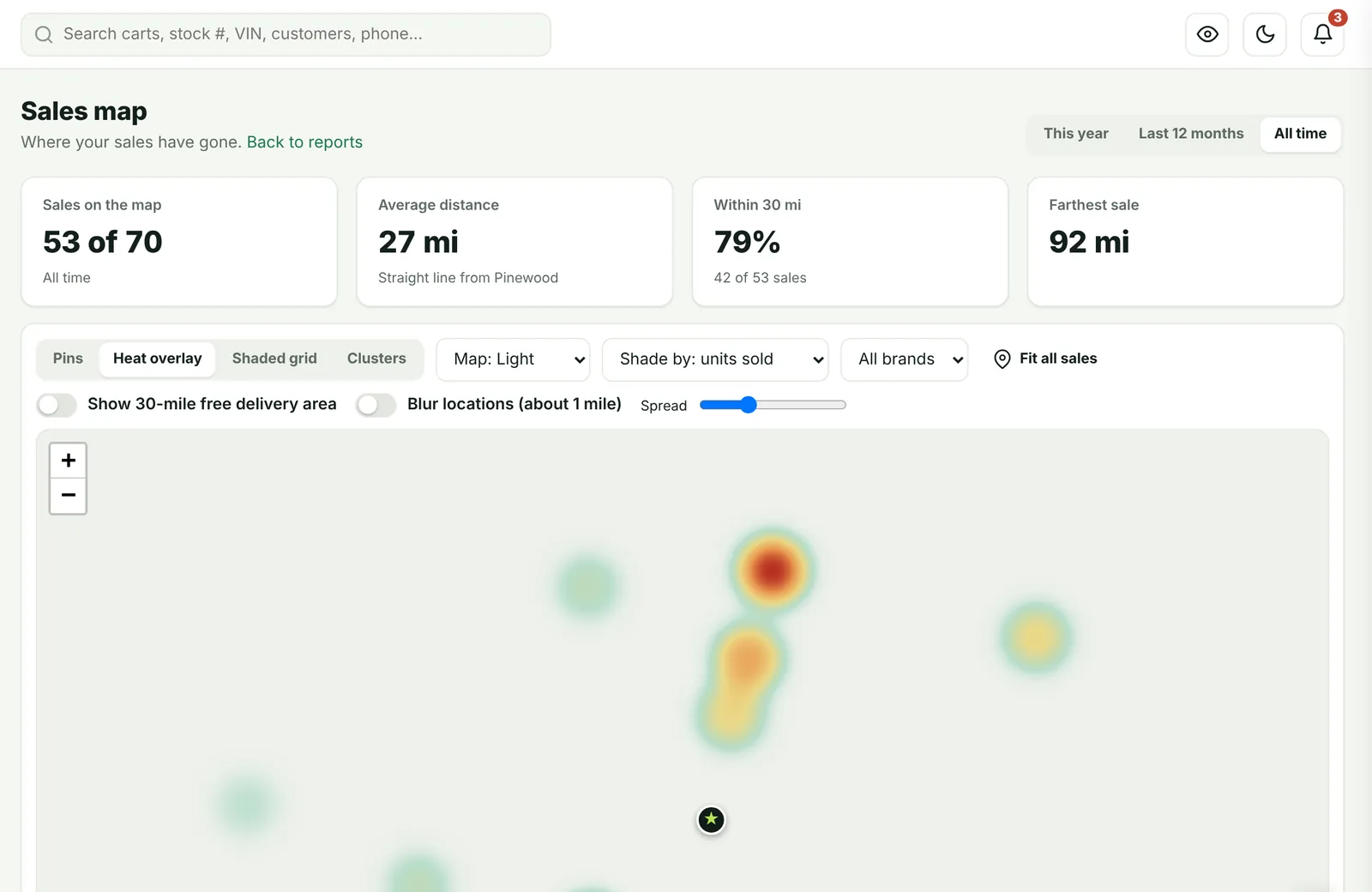The image size is (1372, 892).
Task: Select All time range
Action: point(1300,134)
